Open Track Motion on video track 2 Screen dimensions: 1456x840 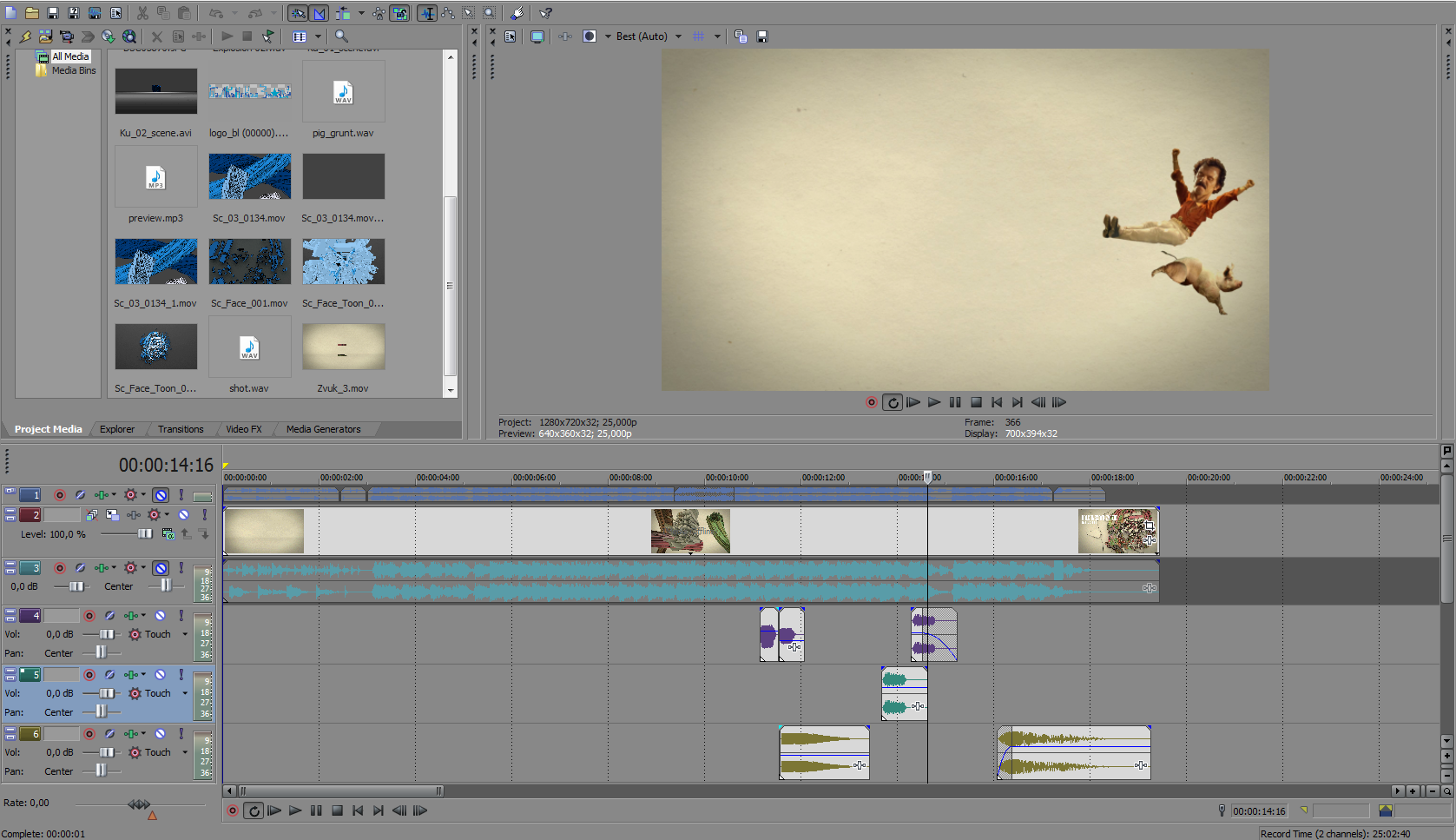(x=112, y=515)
